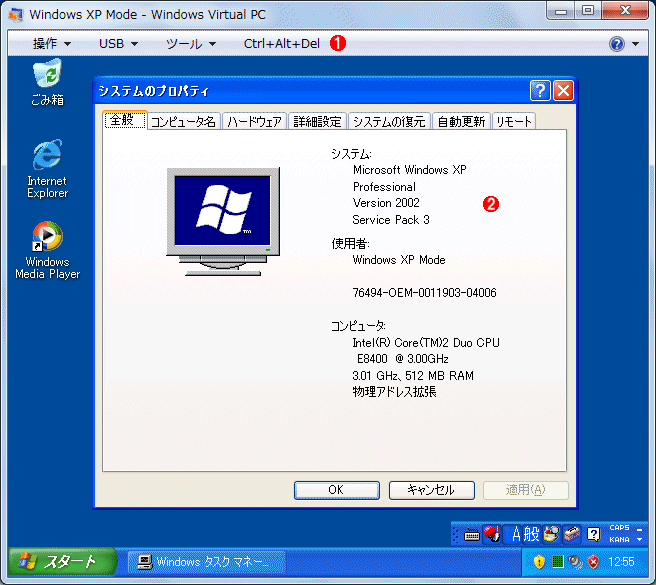
Task: Send Ctrl+Alt+Del to the virtual machine
Action: (x=282, y=44)
